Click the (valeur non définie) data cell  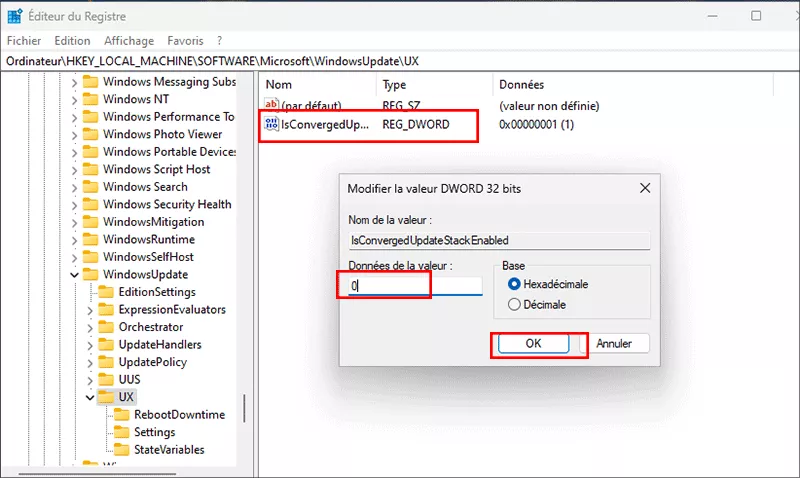549,106
